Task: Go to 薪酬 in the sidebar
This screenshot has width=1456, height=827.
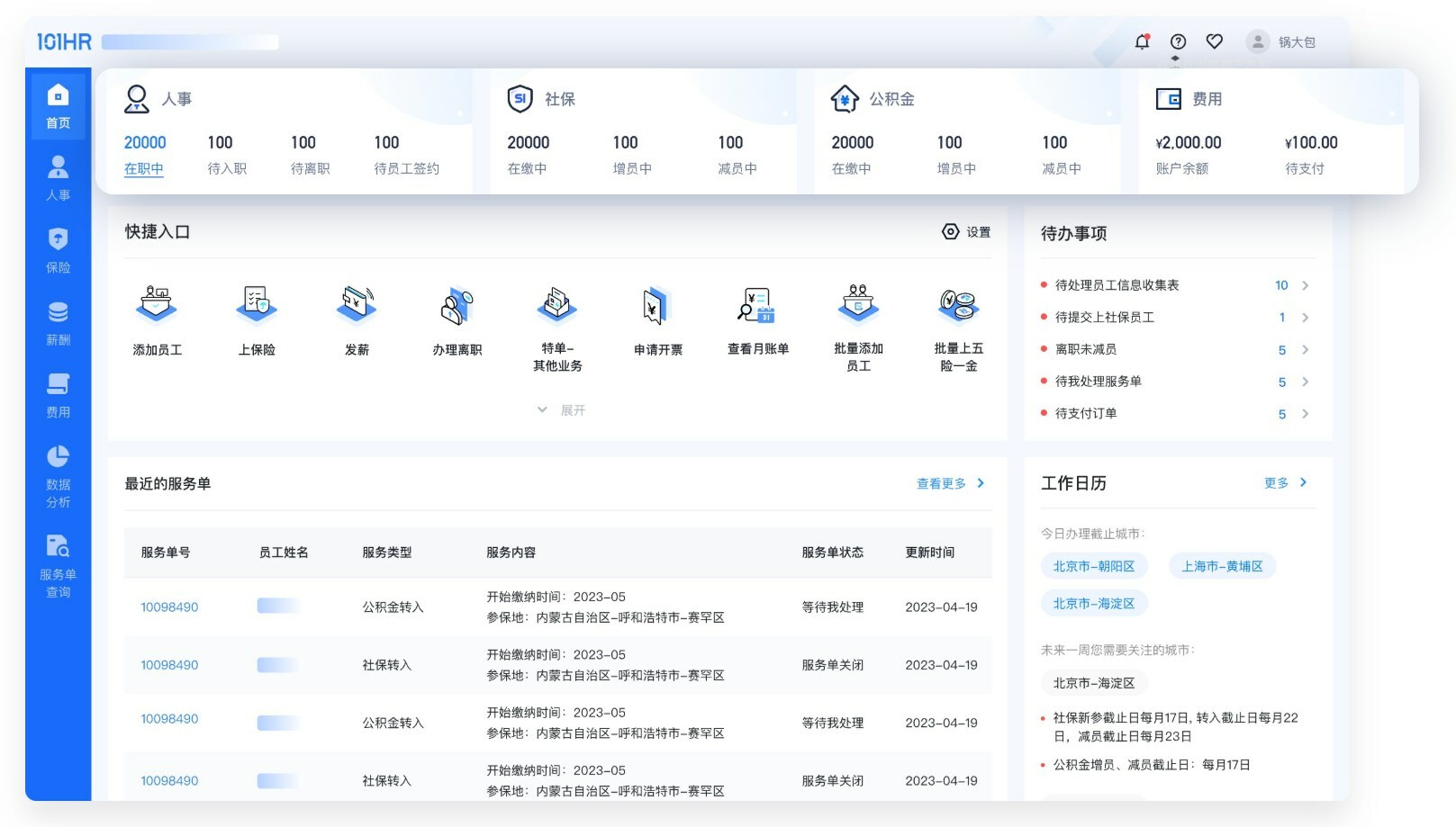Action: click(58, 323)
